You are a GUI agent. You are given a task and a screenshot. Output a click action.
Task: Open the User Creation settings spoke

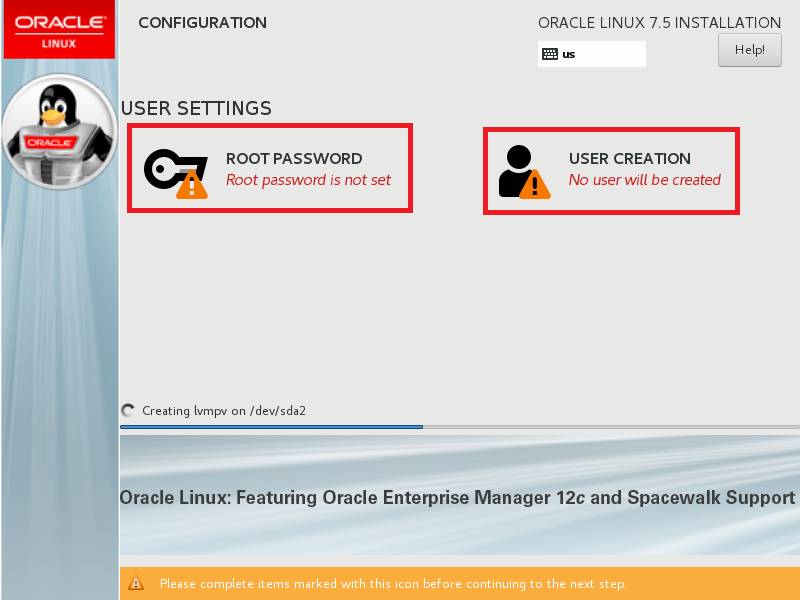pyautogui.click(x=611, y=168)
